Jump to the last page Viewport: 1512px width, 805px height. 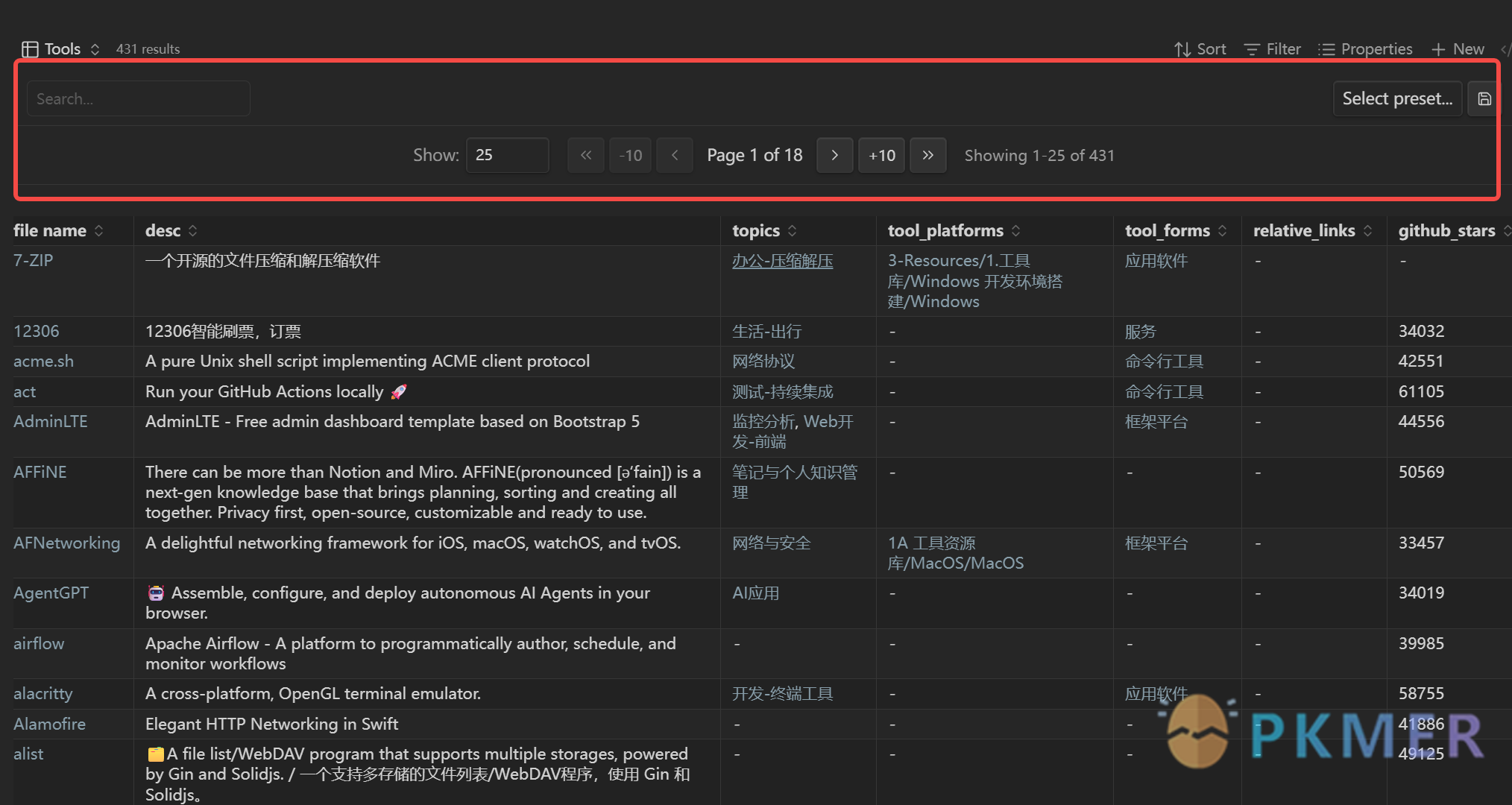(x=928, y=155)
